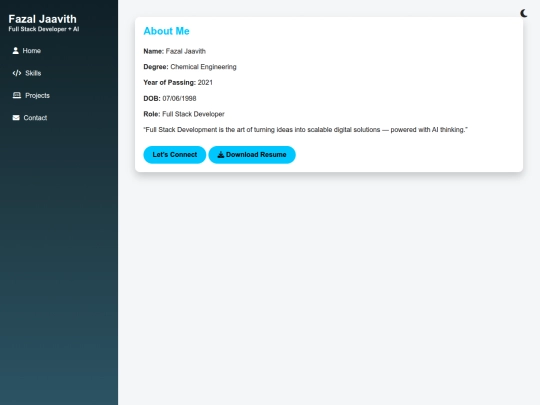540x405 pixels.
Task: Click the Contact envelope icon
Action: tap(16, 118)
